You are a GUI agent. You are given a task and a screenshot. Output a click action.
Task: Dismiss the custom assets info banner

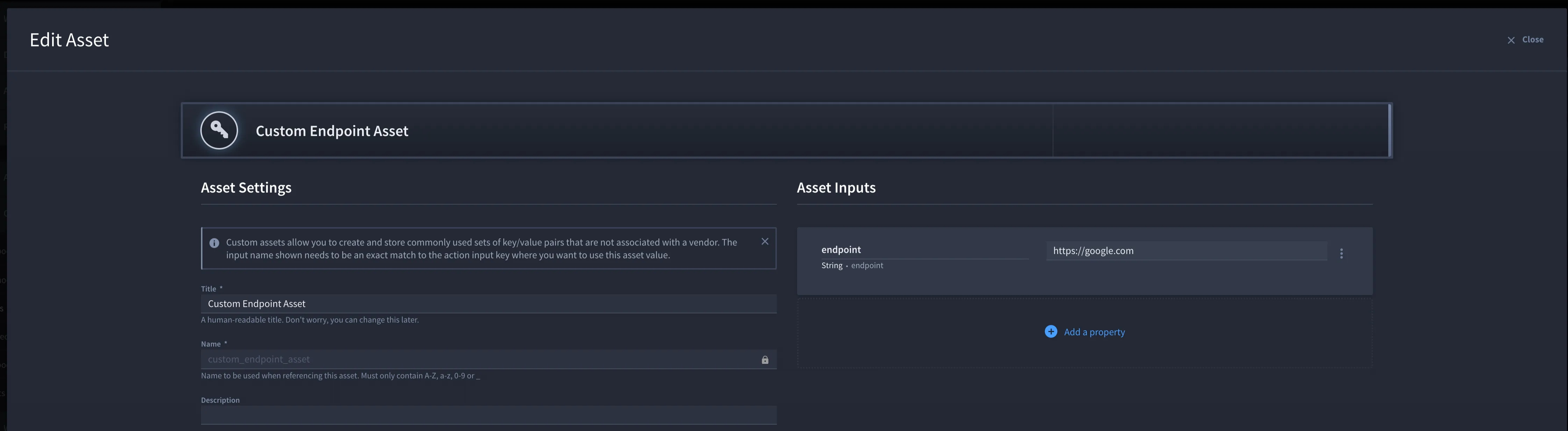tap(765, 242)
